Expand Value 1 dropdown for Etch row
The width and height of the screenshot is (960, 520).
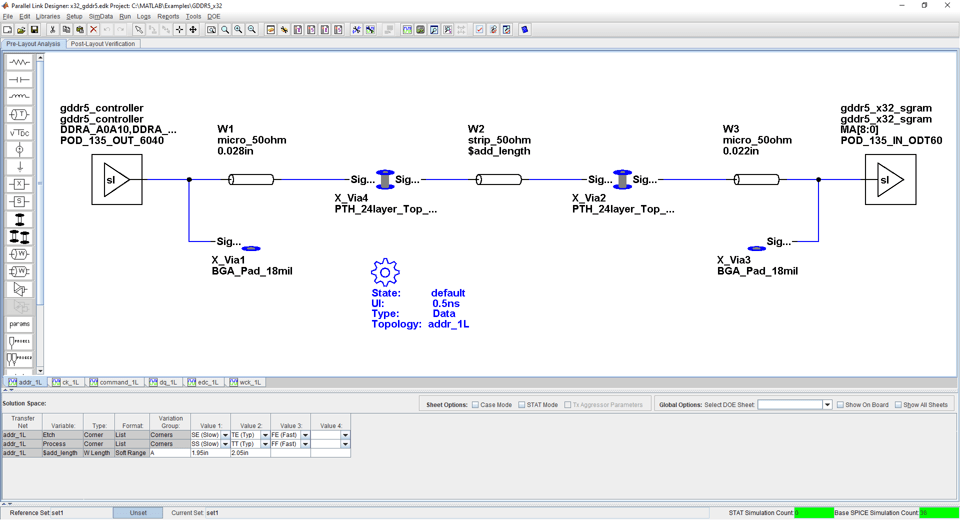pyautogui.click(x=225, y=436)
